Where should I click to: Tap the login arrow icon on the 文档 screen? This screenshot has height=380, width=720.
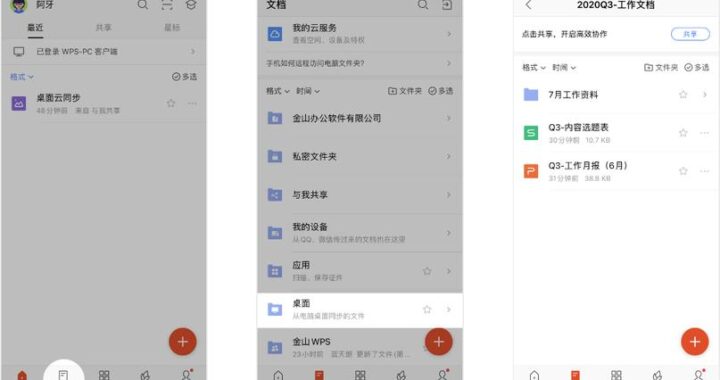(x=447, y=5)
